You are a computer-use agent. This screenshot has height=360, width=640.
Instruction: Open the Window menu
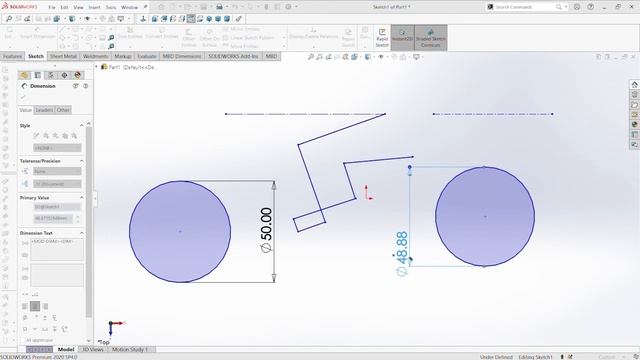tap(129, 7)
